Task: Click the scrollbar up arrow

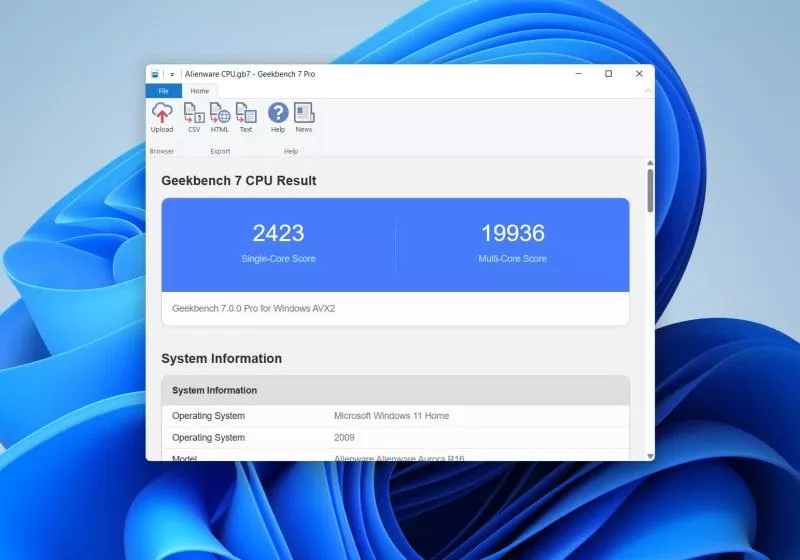Action: pos(650,163)
